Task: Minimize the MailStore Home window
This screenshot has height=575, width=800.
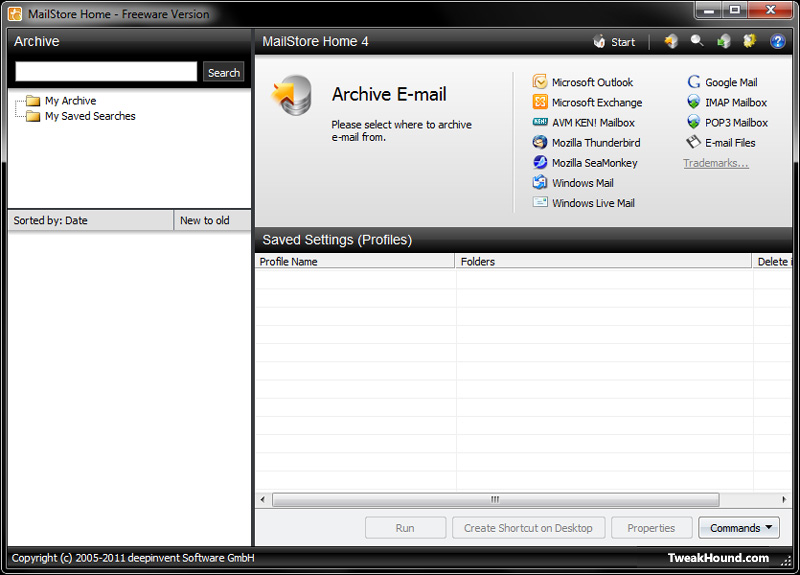Action: 709,10
